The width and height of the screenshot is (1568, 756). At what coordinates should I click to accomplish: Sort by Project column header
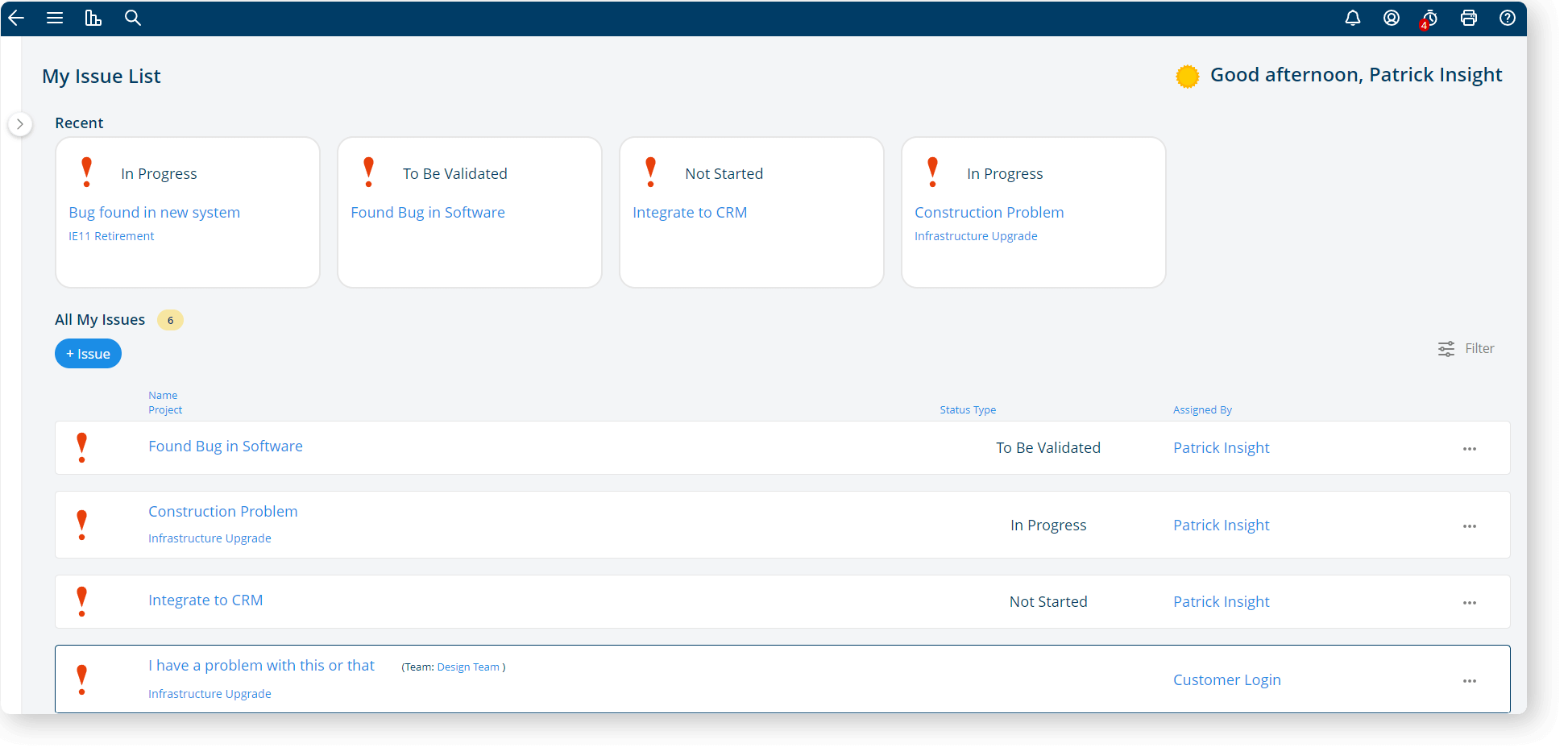165,410
